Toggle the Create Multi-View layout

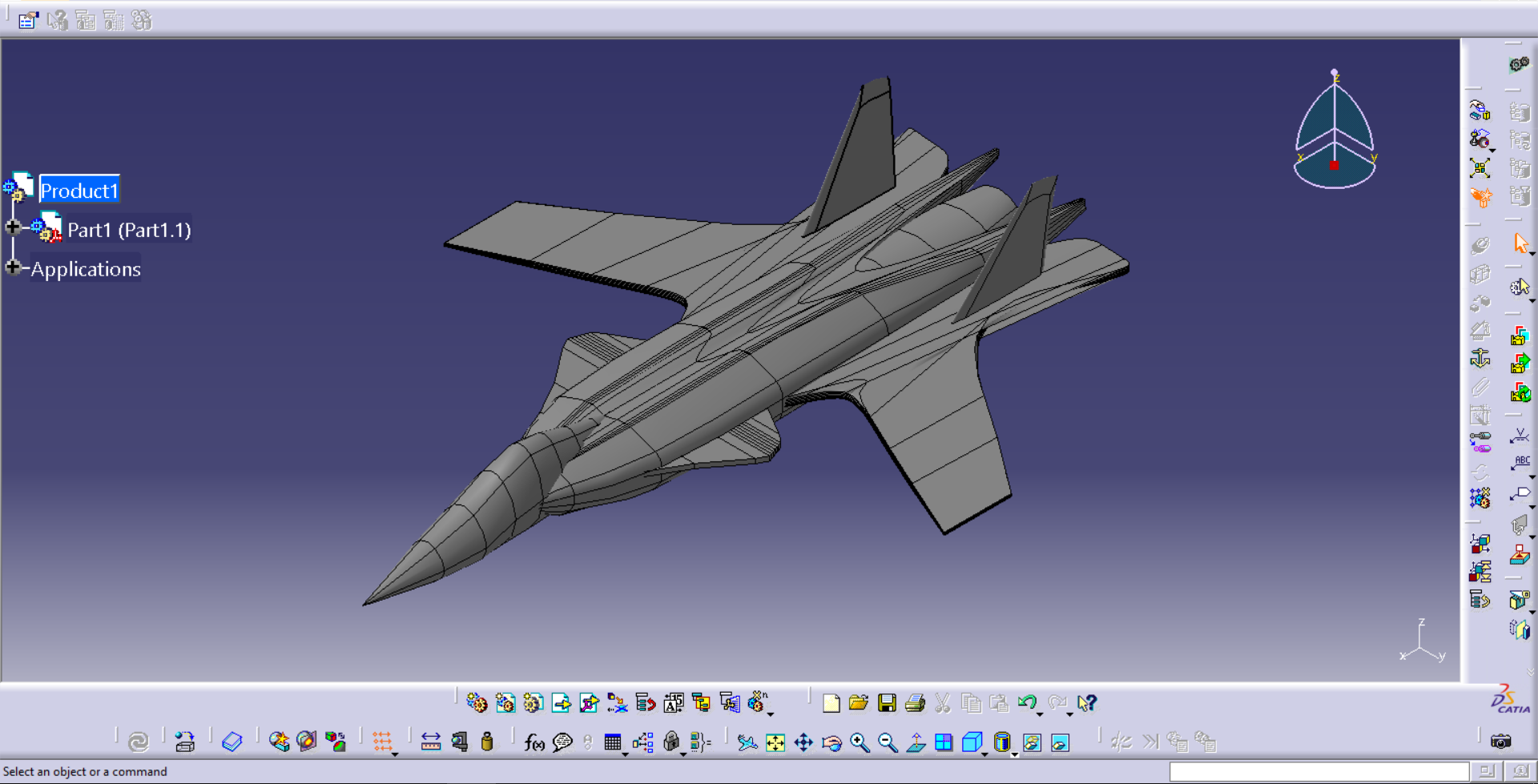(x=944, y=742)
